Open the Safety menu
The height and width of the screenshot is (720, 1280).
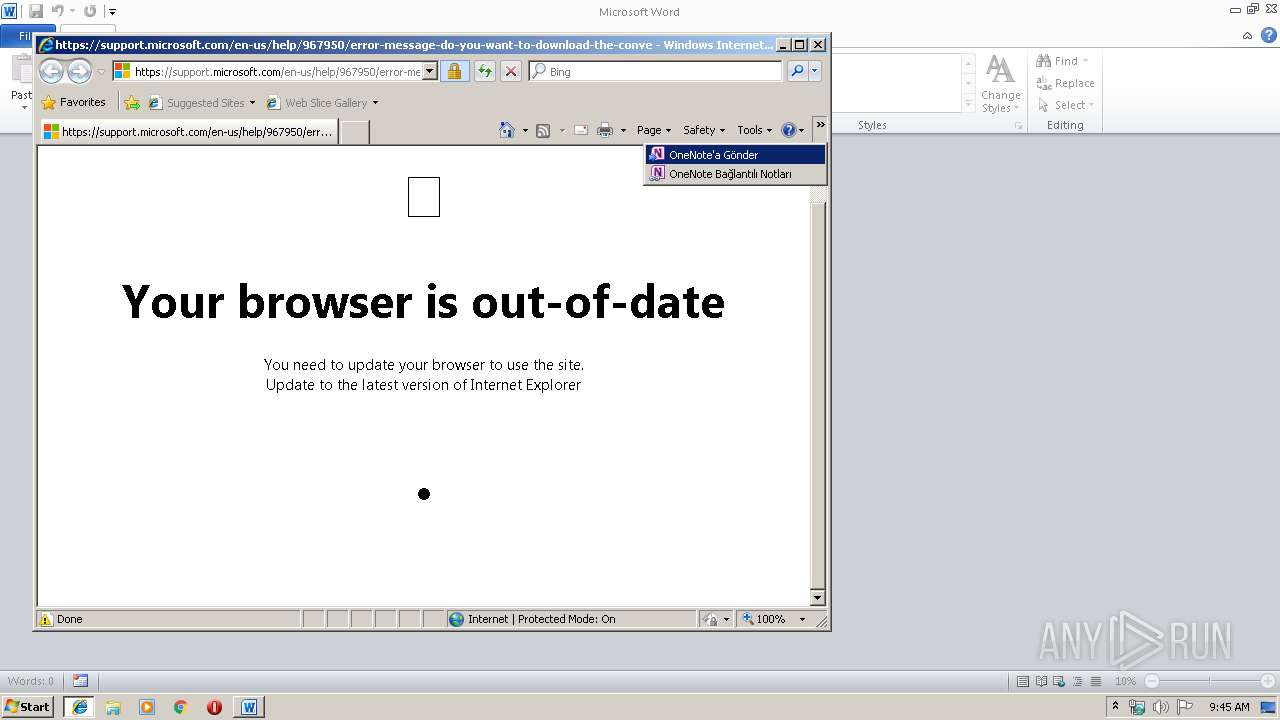(704, 130)
